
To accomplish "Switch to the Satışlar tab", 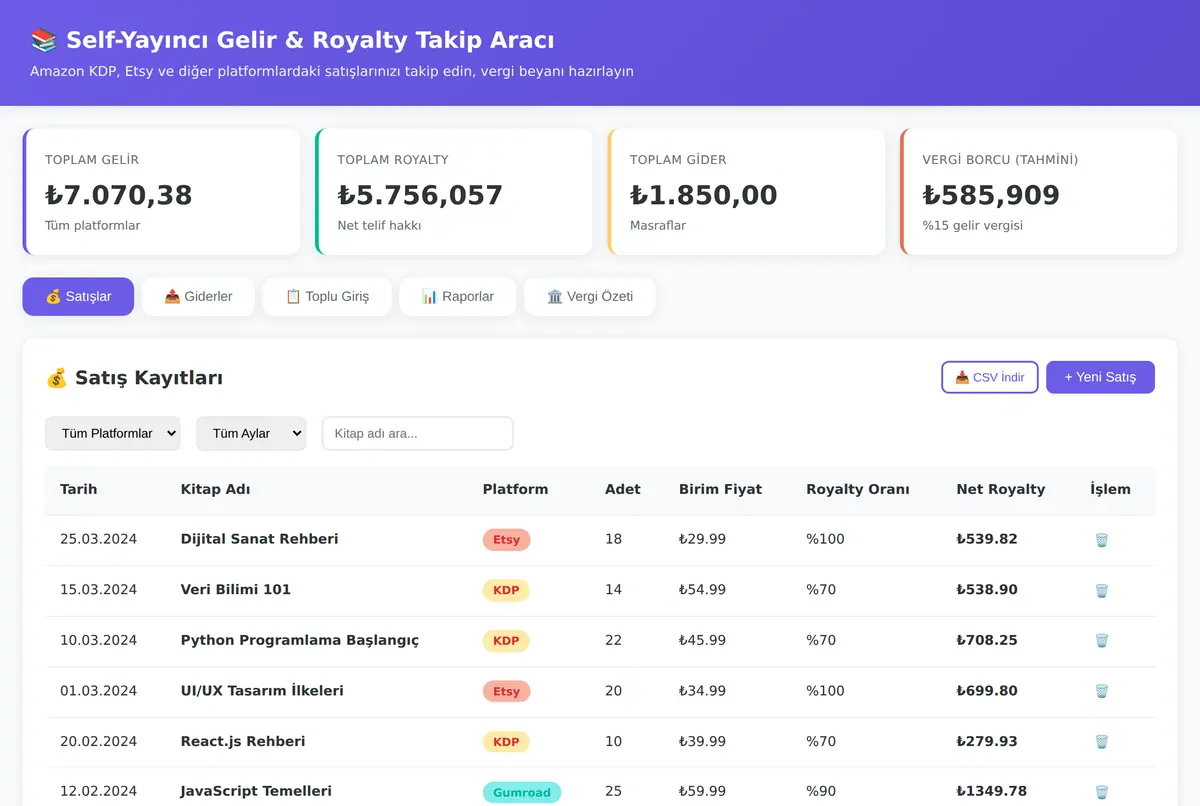I will 78,296.
